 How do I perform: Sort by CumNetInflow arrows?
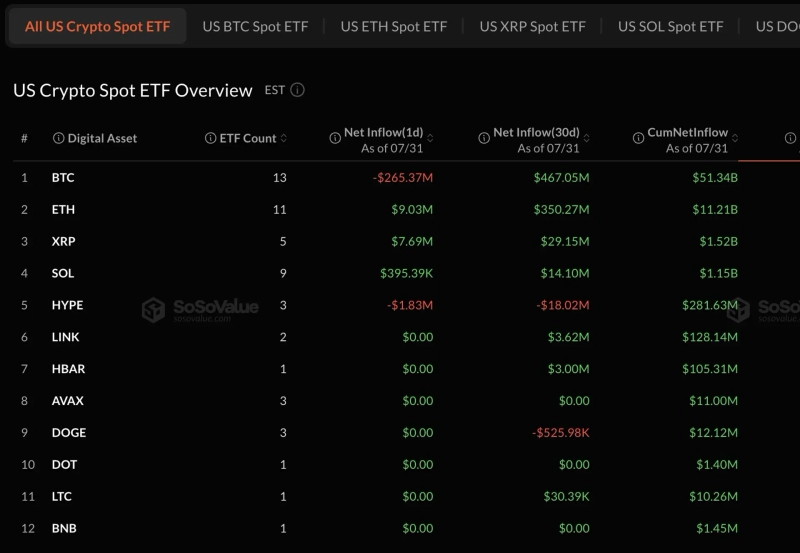click(735, 138)
